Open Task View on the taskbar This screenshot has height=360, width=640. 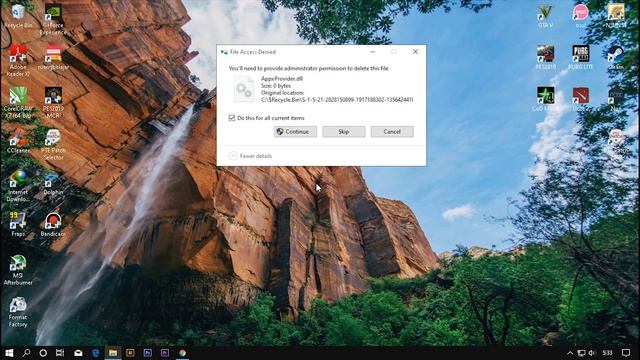tap(60, 353)
